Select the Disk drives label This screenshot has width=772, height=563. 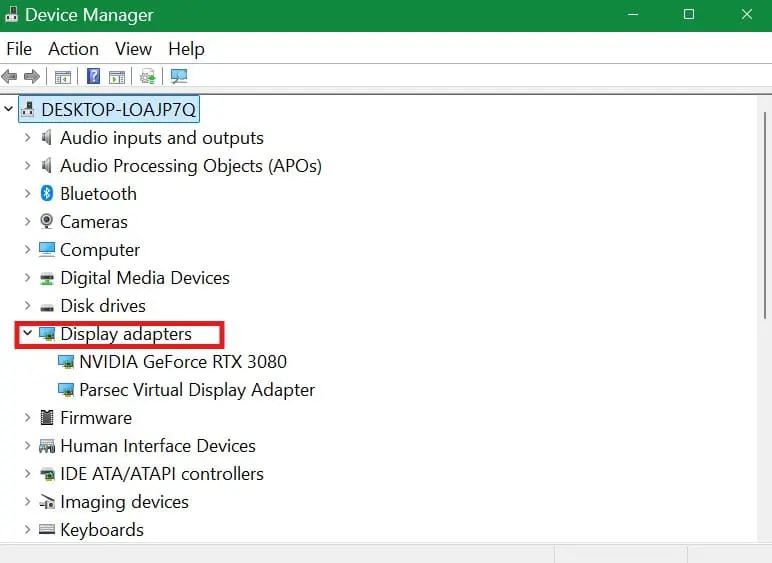click(103, 306)
